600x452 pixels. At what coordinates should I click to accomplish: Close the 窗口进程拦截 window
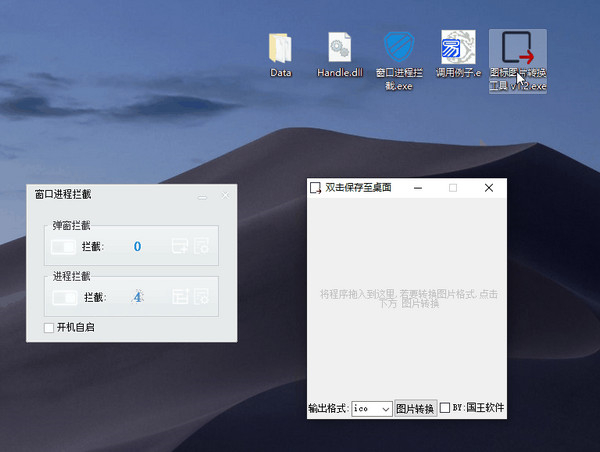[x=225, y=196]
